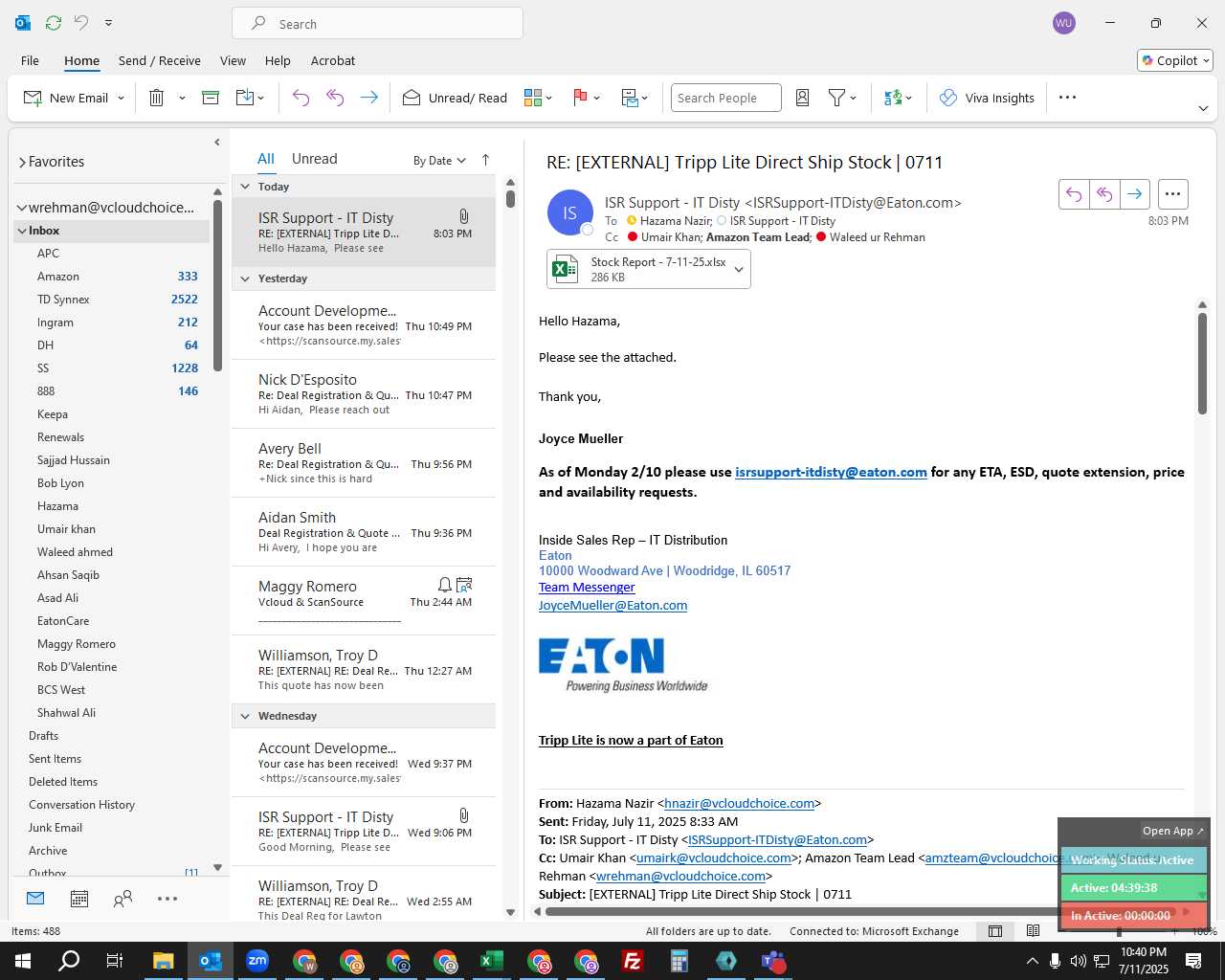1225x980 pixels.
Task: Click the Undo icon in title bar
Action: tap(81, 23)
